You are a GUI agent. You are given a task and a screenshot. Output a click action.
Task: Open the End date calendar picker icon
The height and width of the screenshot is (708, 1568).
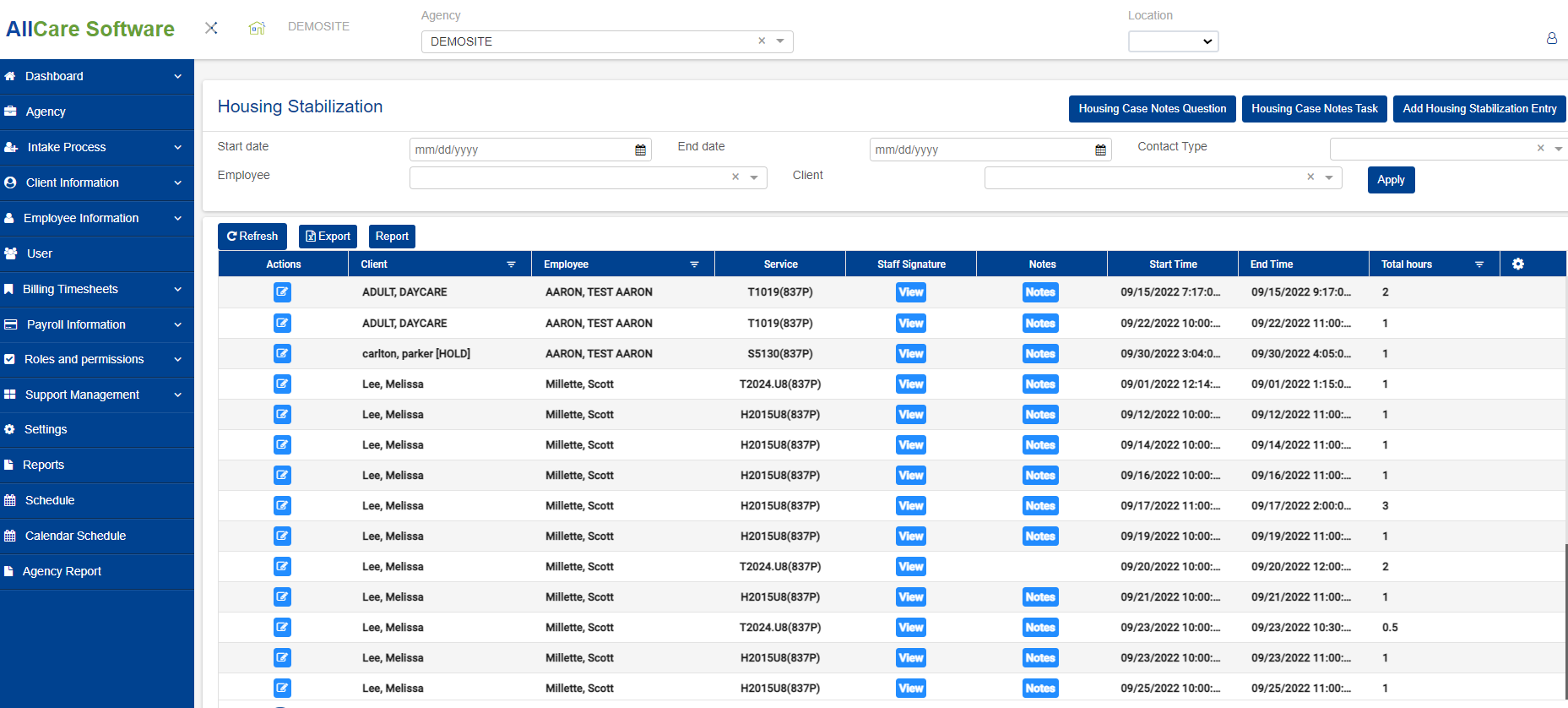tap(1100, 150)
